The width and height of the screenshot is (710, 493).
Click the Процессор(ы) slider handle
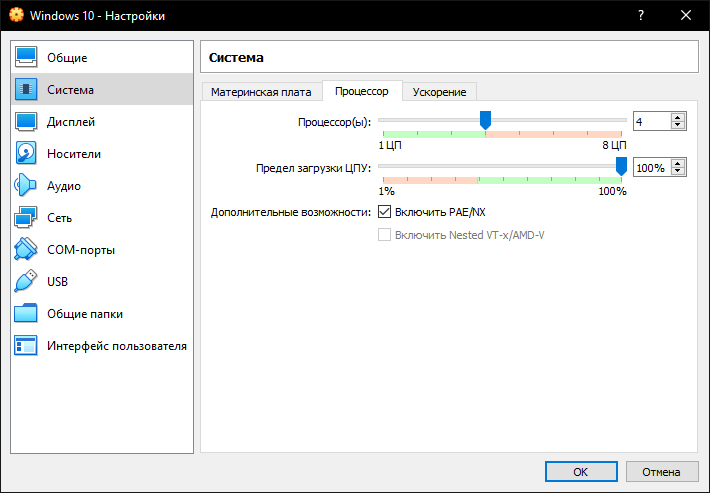[485, 120]
